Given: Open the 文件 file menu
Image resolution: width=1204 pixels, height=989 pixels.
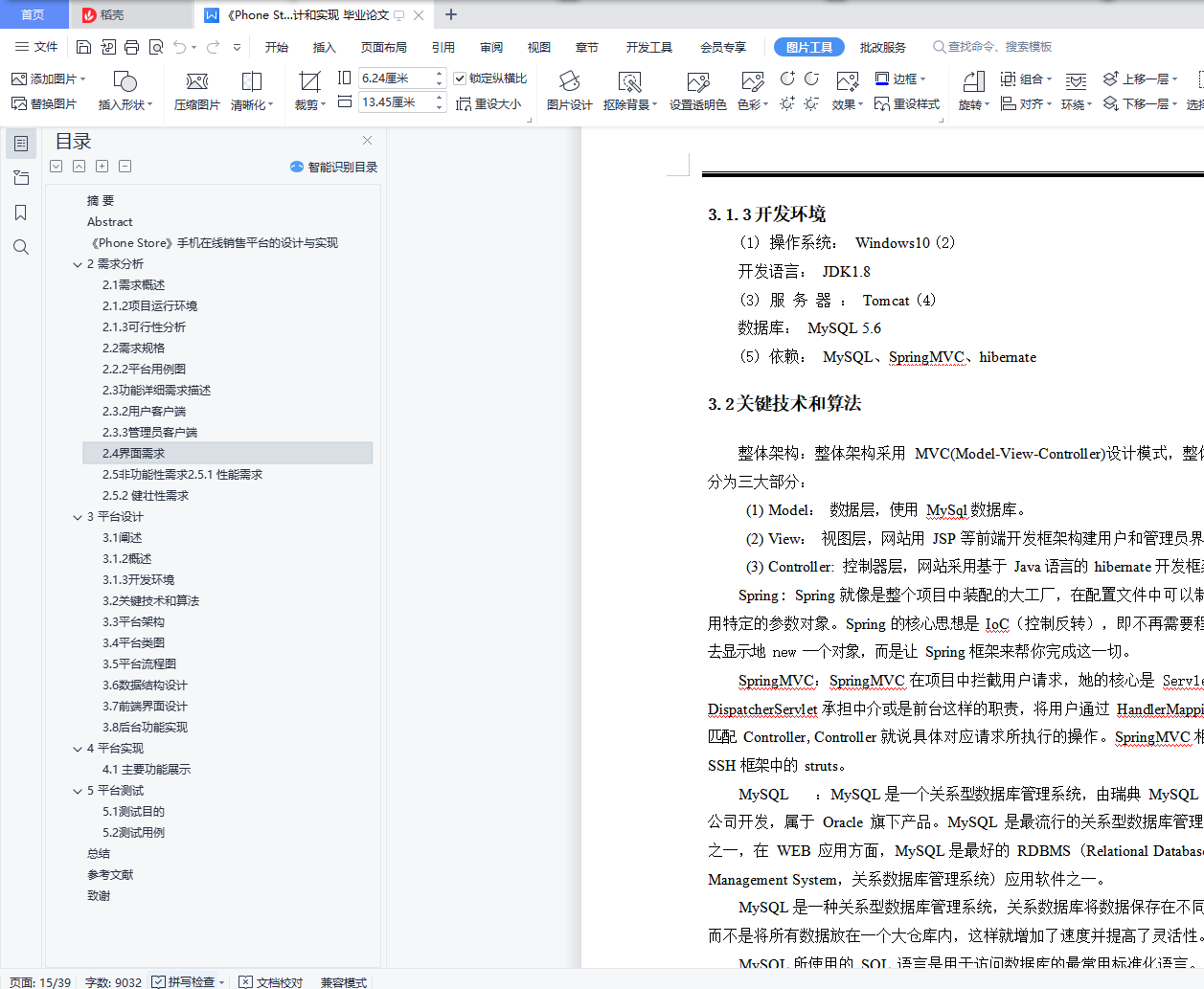Looking at the screenshot, I should pos(36,47).
